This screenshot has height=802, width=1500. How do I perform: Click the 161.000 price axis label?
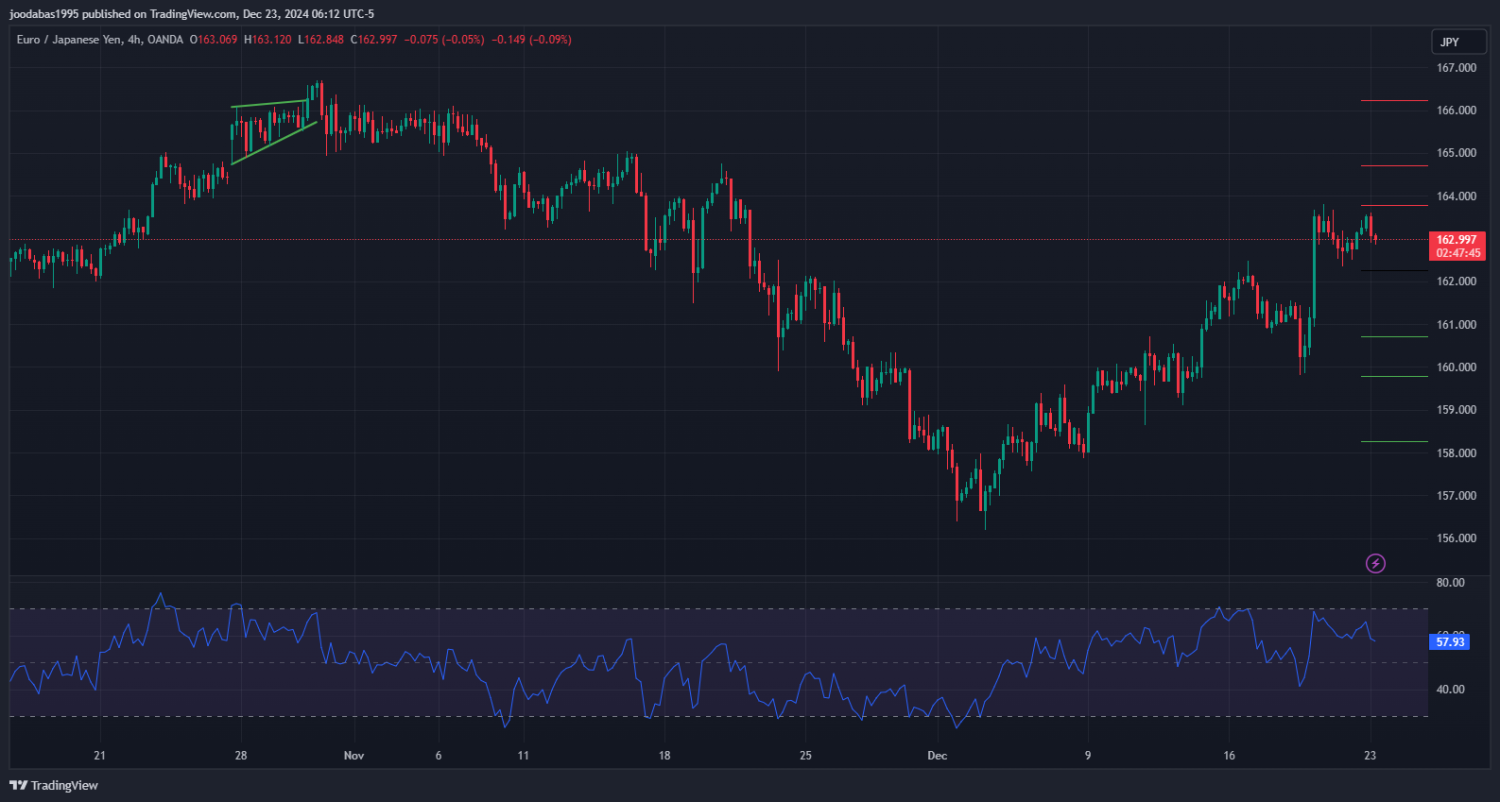click(1457, 325)
